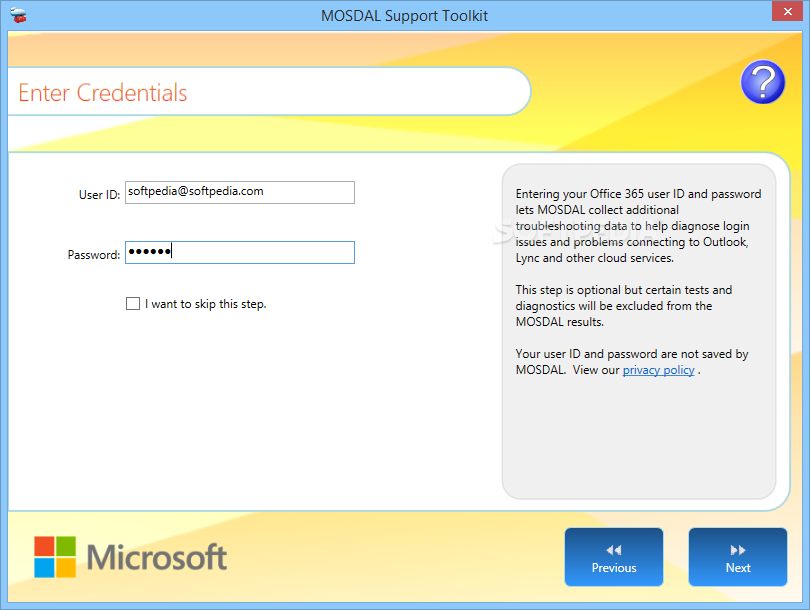This screenshot has width=810, height=610.
Task: Click the 'Password:' label
Action: coord(94,255)
